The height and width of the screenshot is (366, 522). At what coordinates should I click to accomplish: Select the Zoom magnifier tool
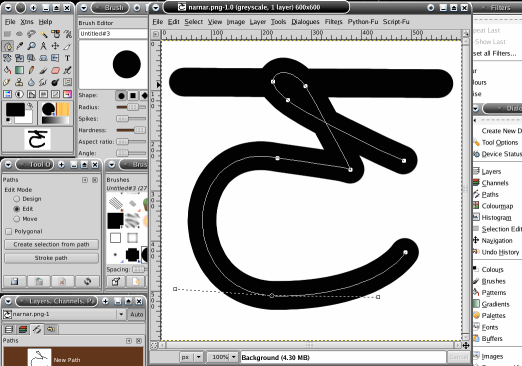coord(31,46)
